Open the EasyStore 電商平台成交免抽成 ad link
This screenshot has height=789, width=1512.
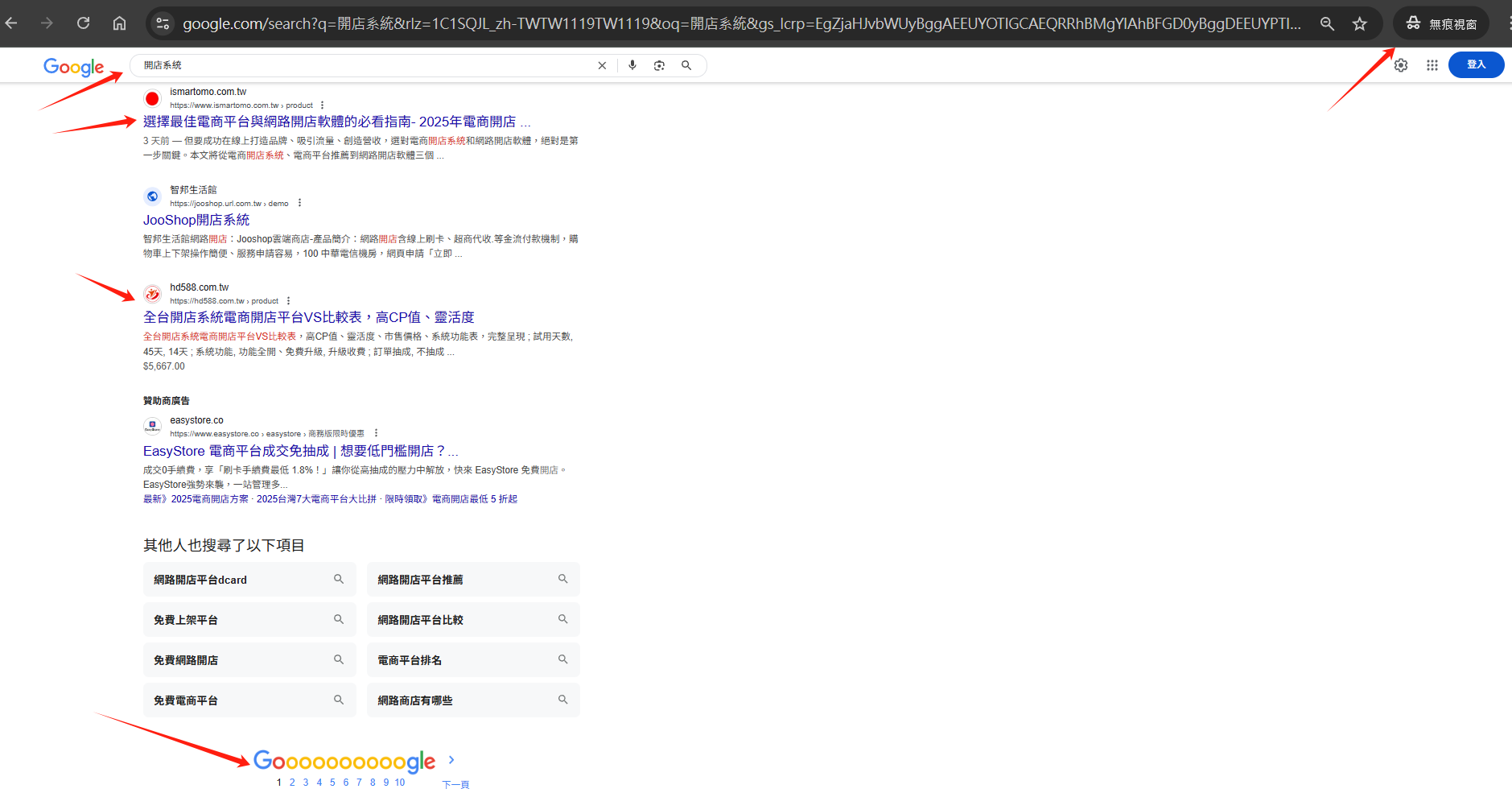(x=301, y=451)
